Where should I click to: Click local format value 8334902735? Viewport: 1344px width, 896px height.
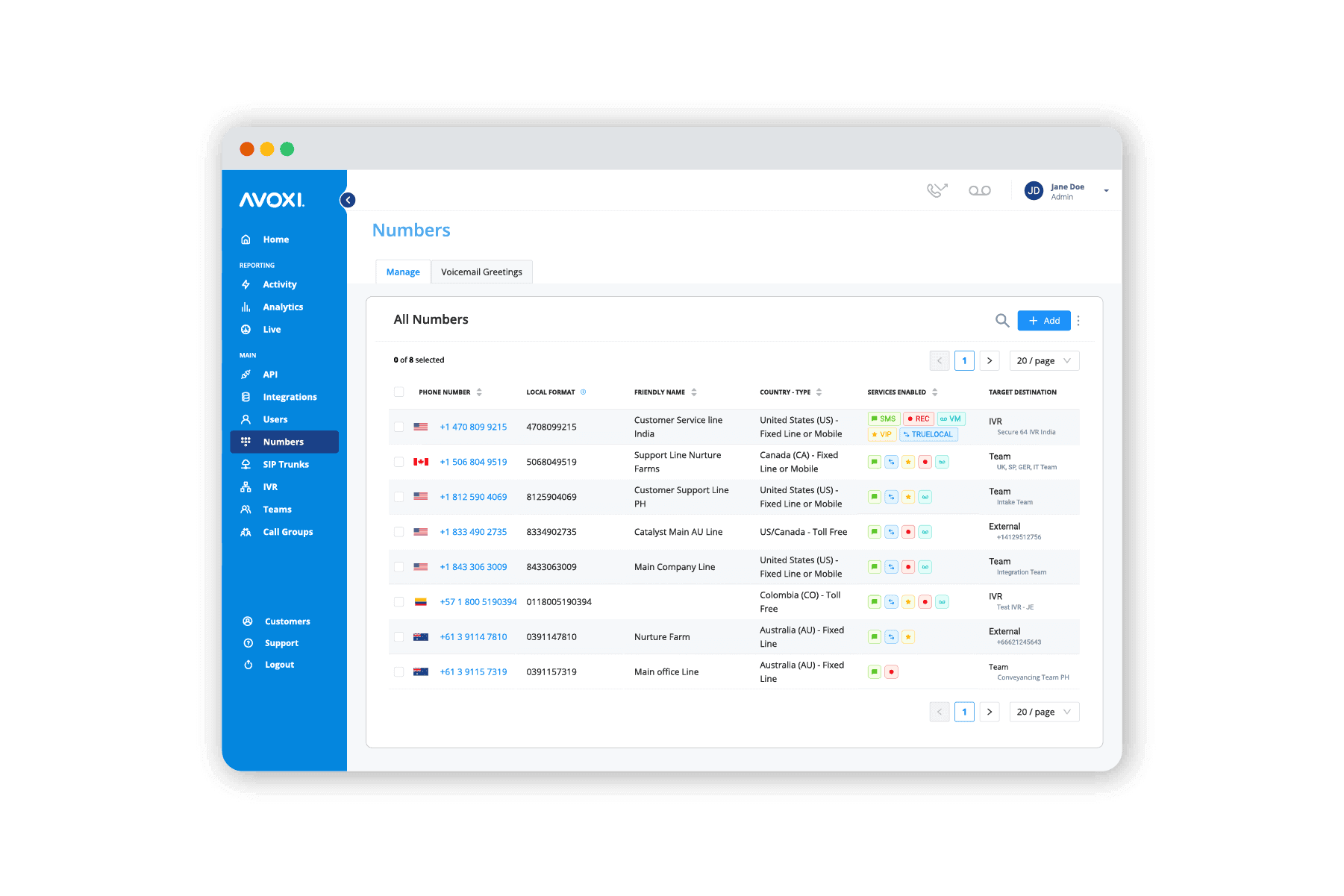point(551,532)
